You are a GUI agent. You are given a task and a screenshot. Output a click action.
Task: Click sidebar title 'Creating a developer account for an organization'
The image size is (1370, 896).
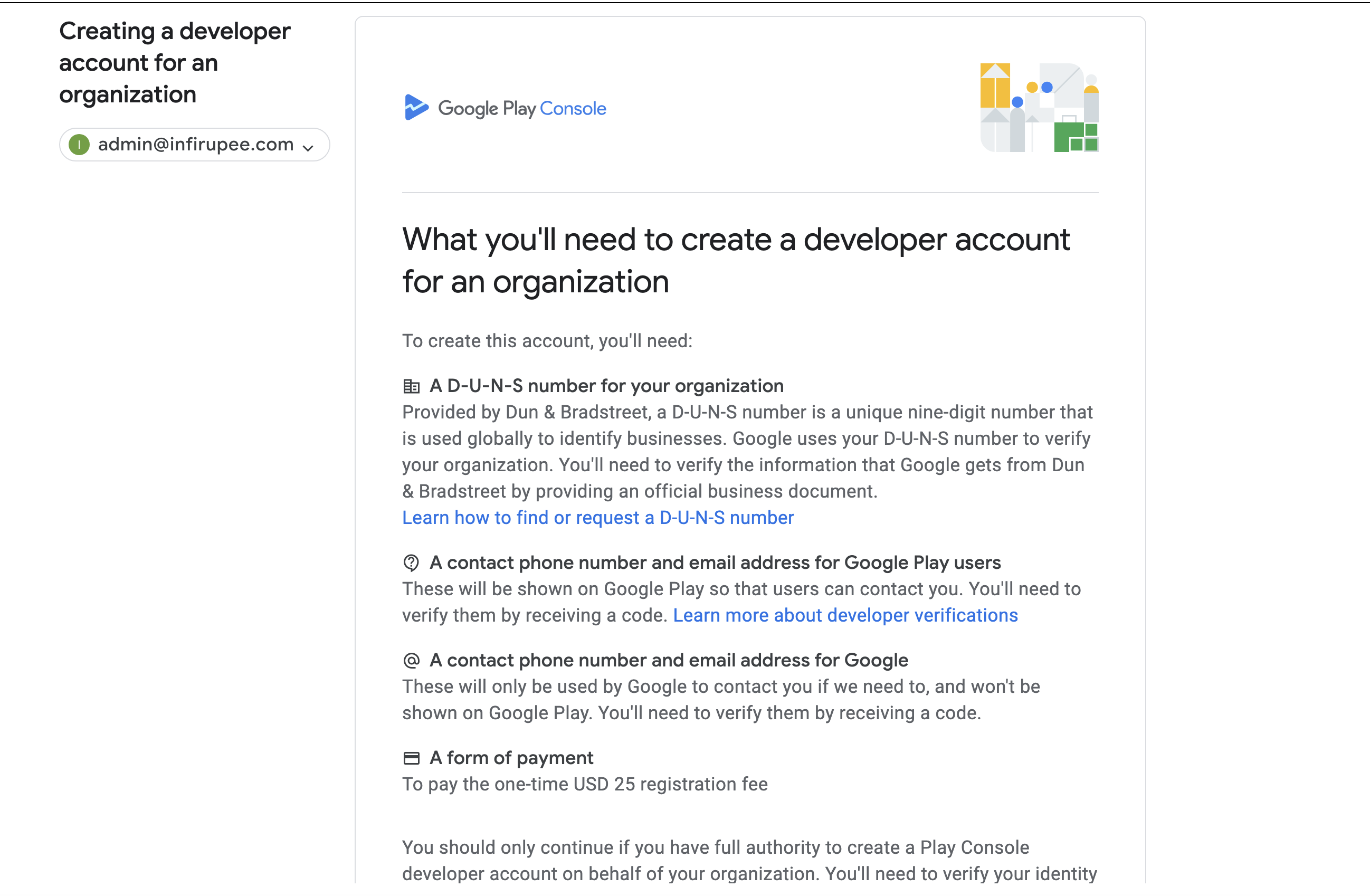[174, 63]
